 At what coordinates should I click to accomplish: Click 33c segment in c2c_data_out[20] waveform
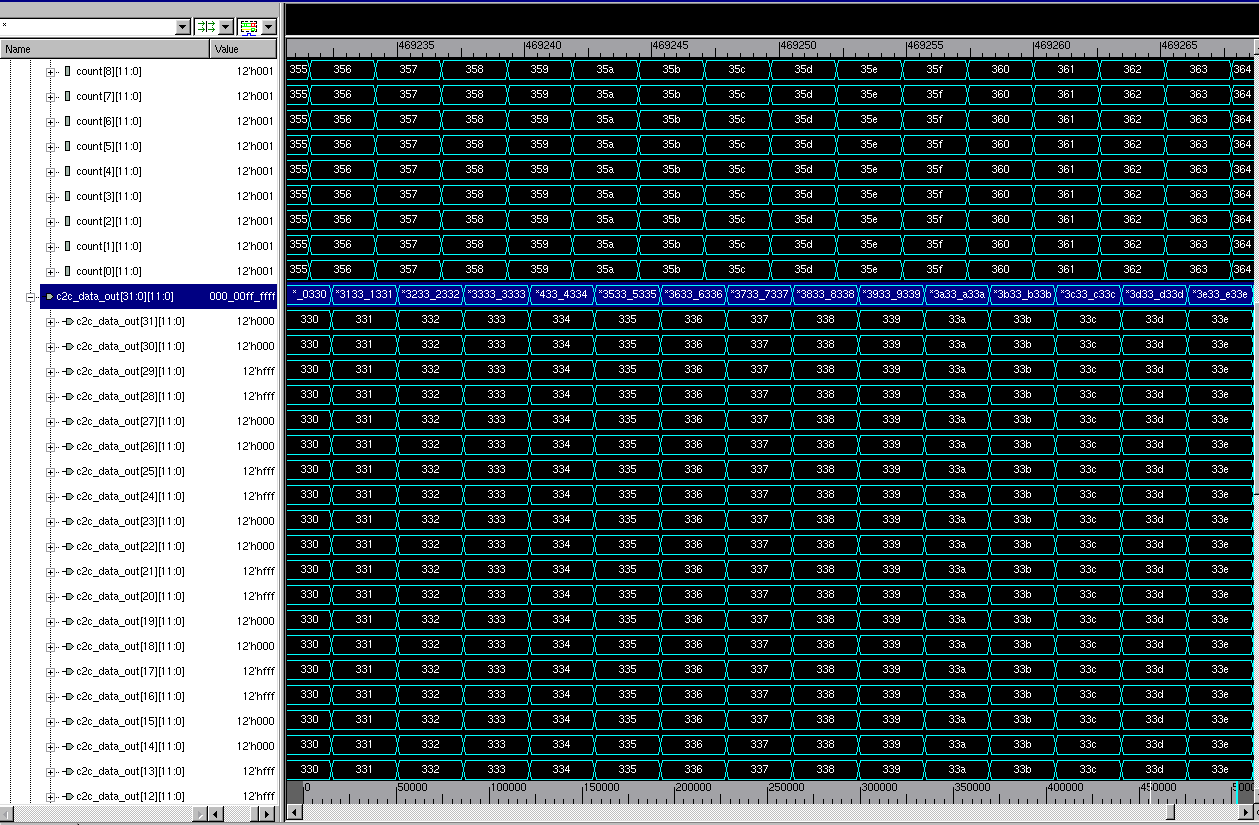point(1088,594)
